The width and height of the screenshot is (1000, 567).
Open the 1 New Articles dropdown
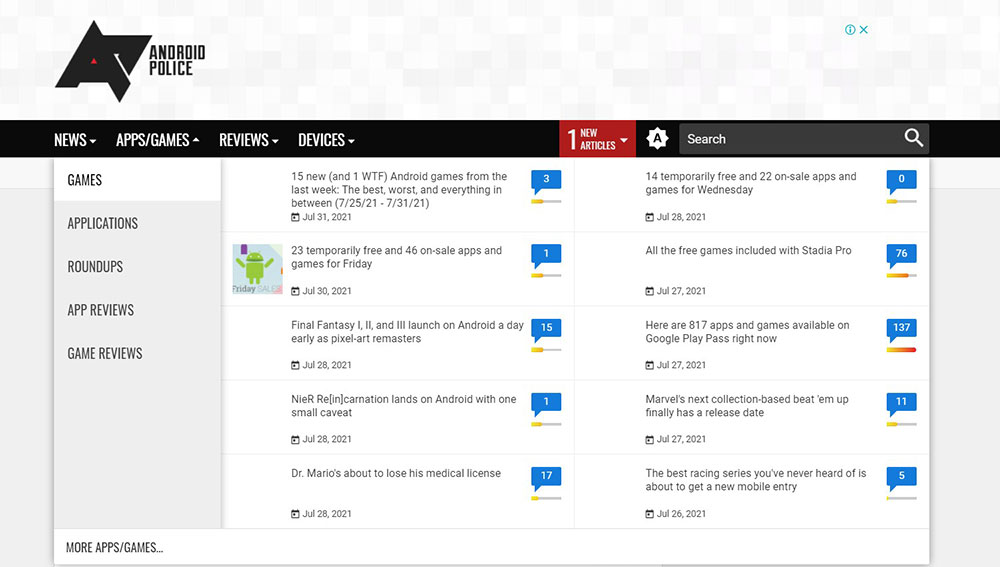[x=598, y=139]
